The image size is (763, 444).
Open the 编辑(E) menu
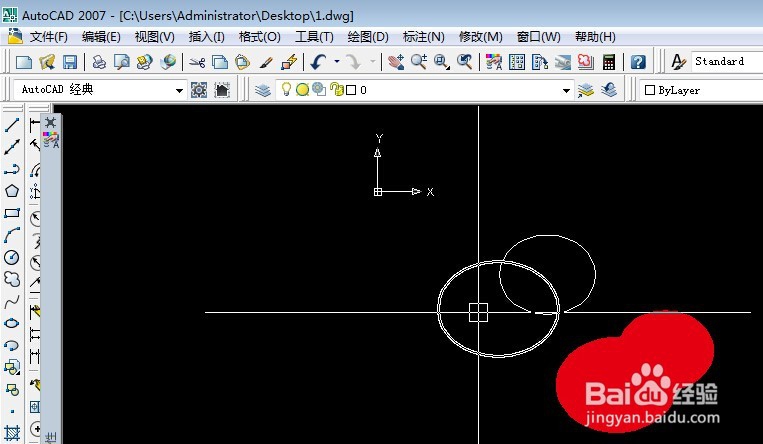point(101,37)
